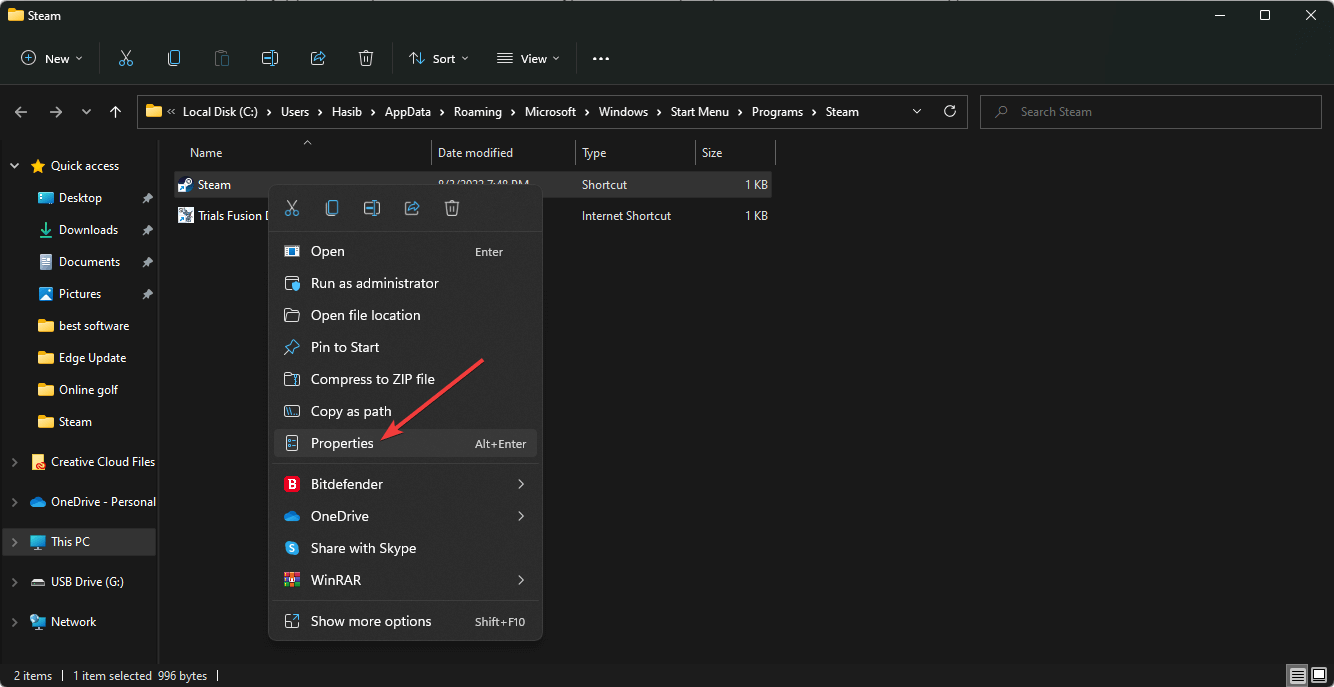The image size is (1334, 687).
Task: Select Copy as path
Action: point(406,411)
